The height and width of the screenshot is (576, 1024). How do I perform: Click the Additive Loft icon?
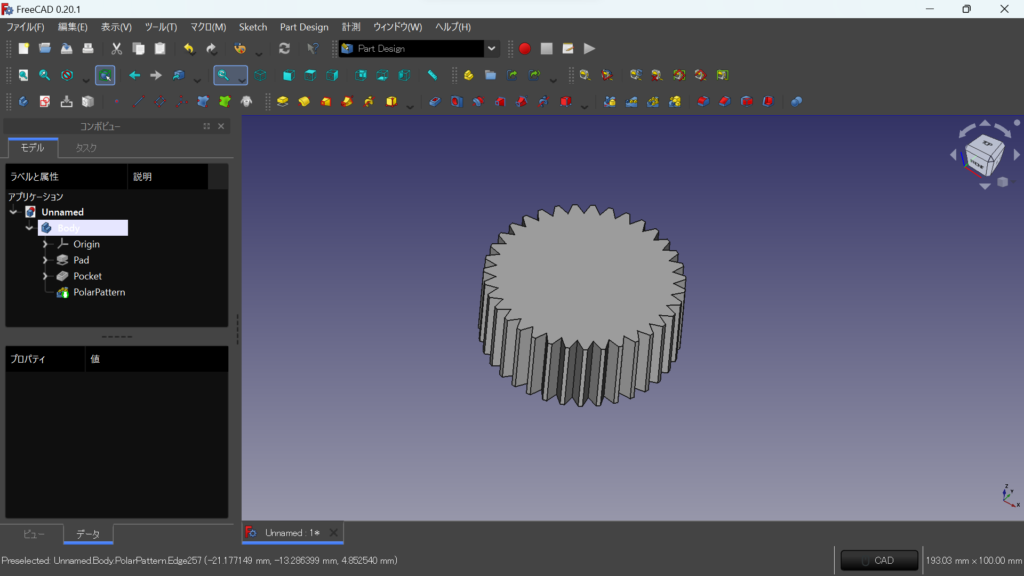point(326,101)
